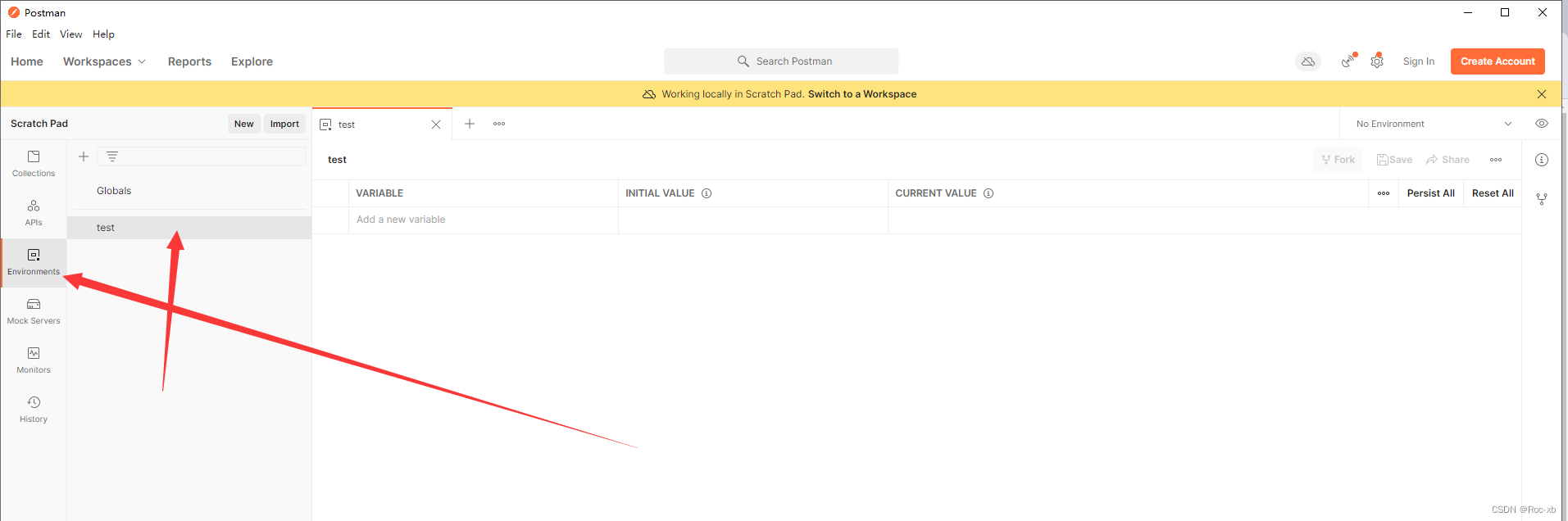1568x521 pixels.
Task: Click Switch to a Workspace link
Action: pyautogui.click(x=862, y=94)
